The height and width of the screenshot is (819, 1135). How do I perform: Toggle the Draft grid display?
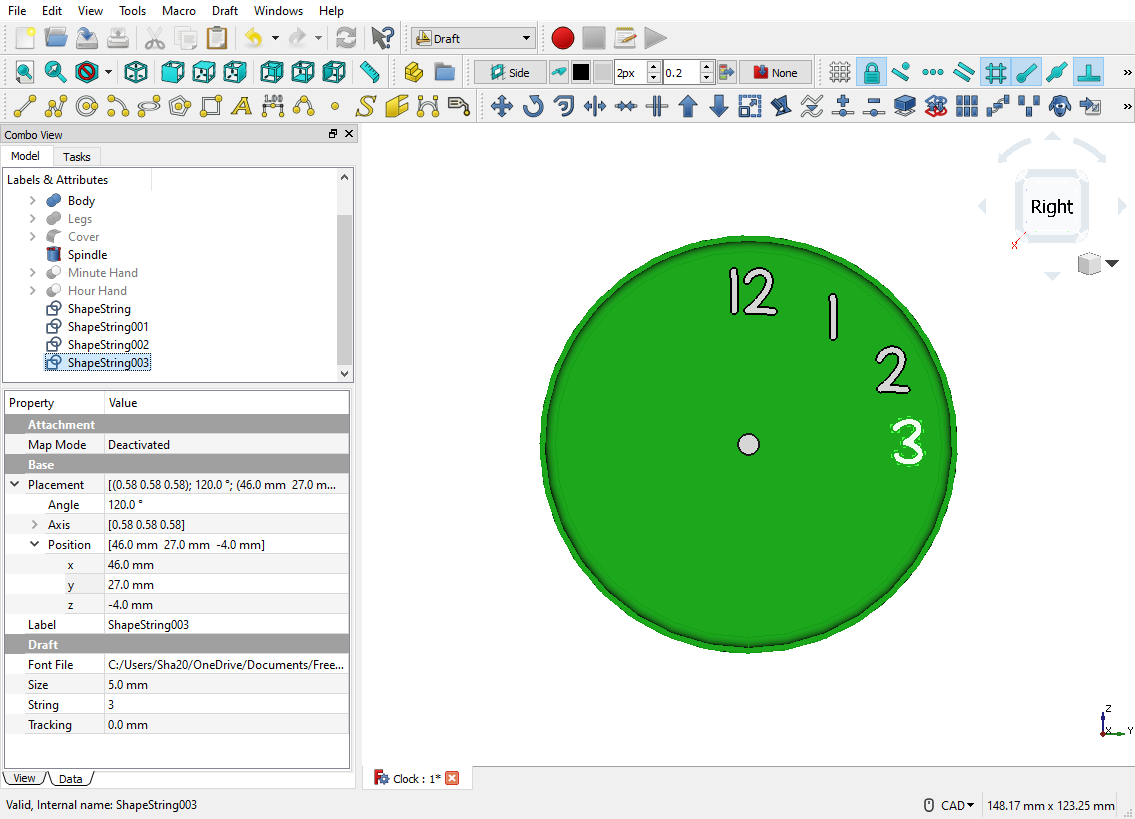(840, 72)
